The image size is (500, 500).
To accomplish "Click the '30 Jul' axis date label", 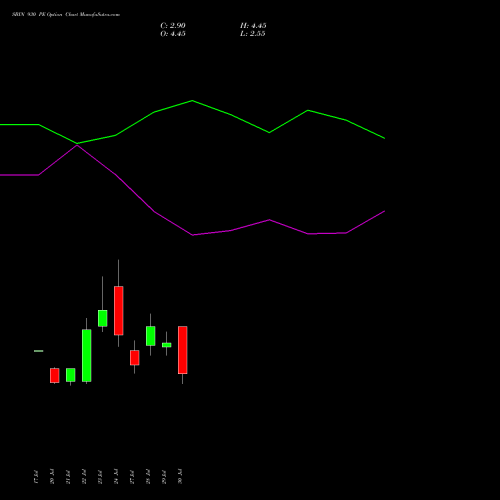I will [x=180, y=477].
